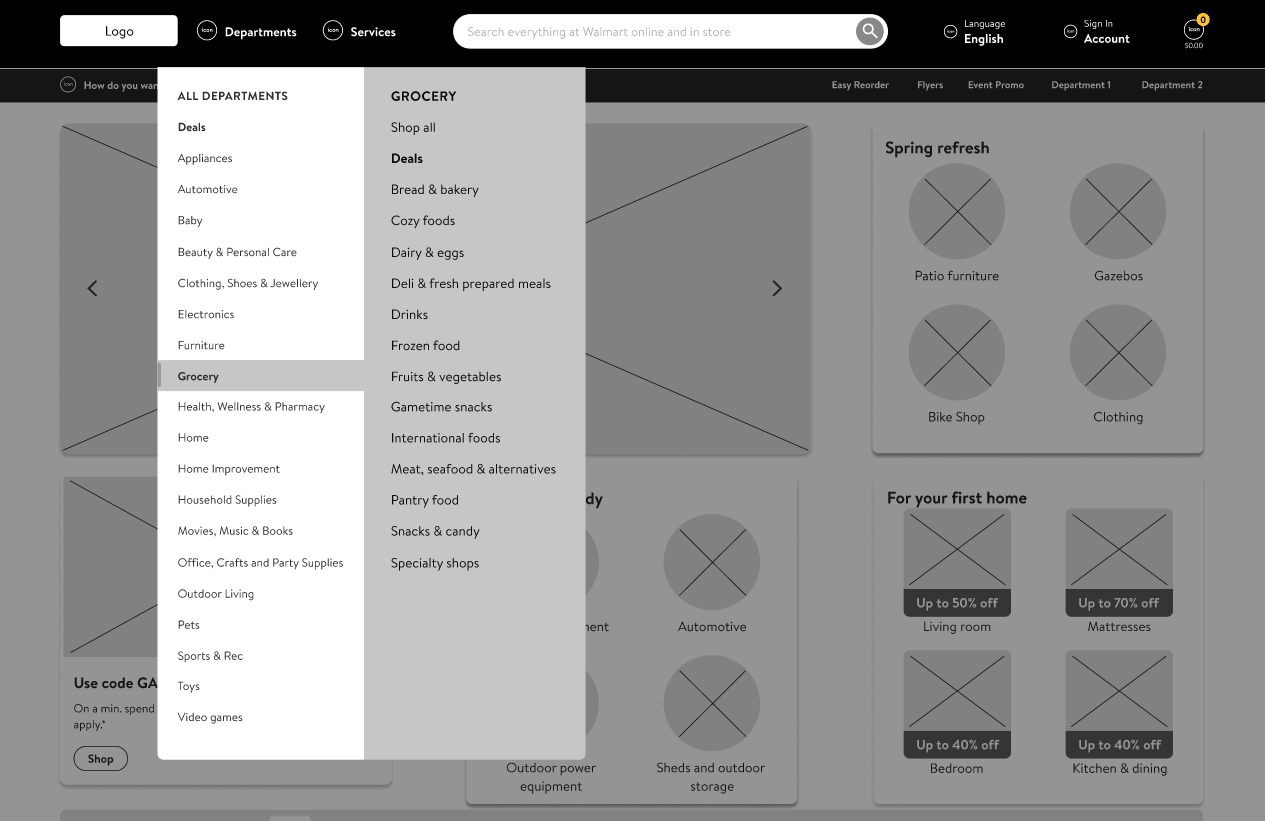This screenshot has height=821, width=1265.
Task: Open Frozen food category
Action: click(426, 345)
